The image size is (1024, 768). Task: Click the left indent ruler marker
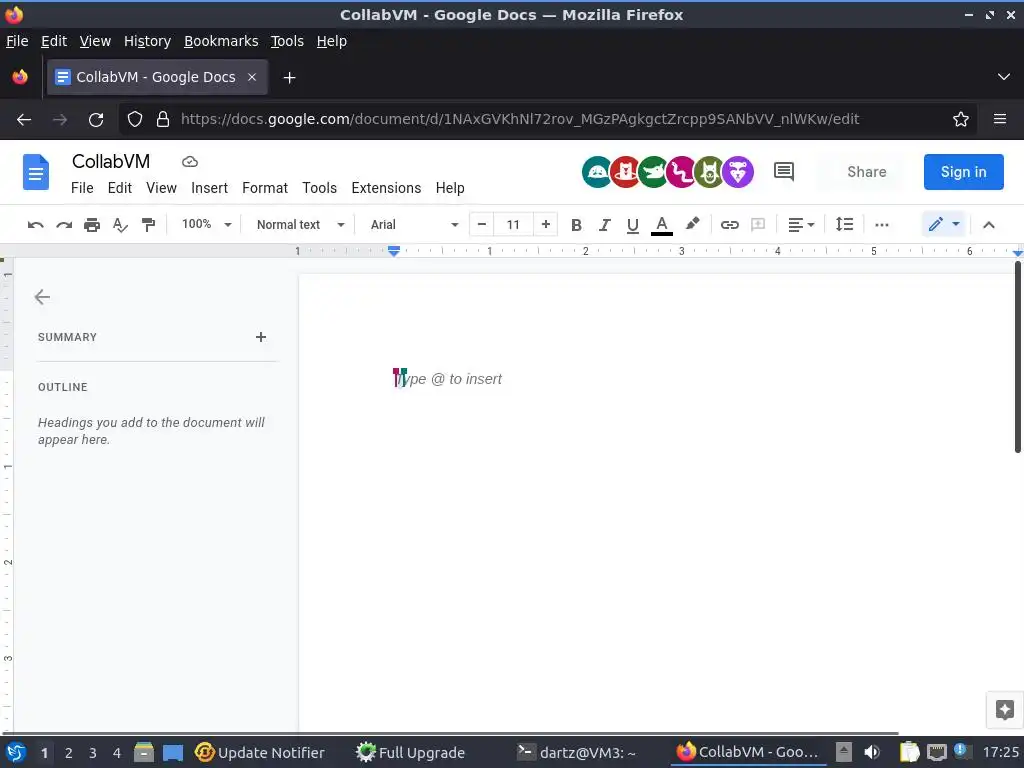pos(394,251)
